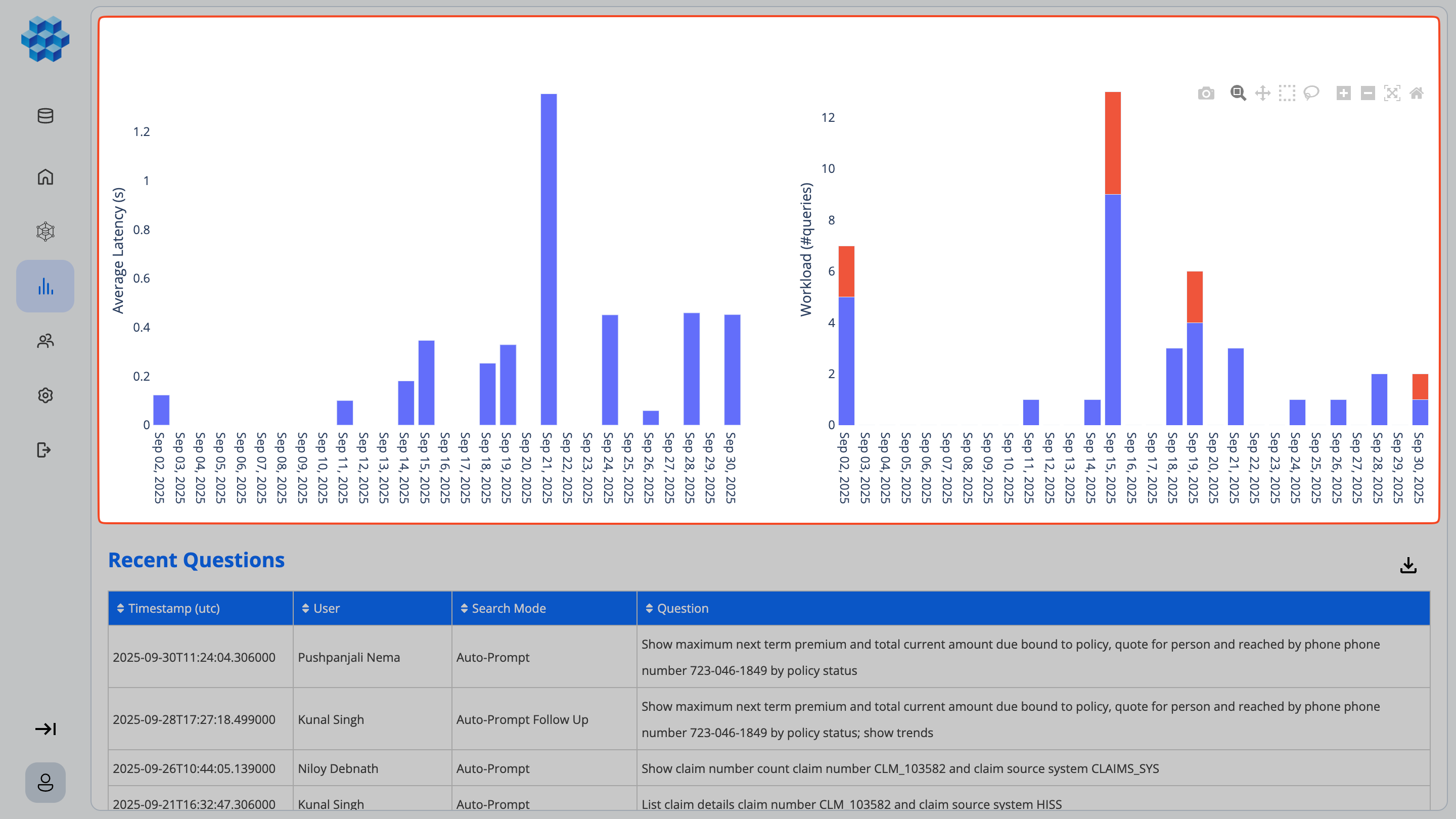Open the settings gear in sidebar
The width and height of the screenshot is (1456, 819).
tap(44, 395)
